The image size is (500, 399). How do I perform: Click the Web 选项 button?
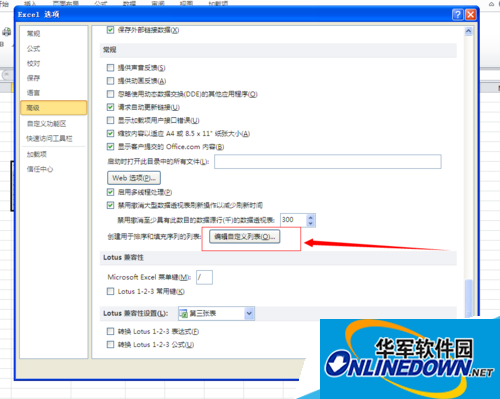(x=134, y=178)
